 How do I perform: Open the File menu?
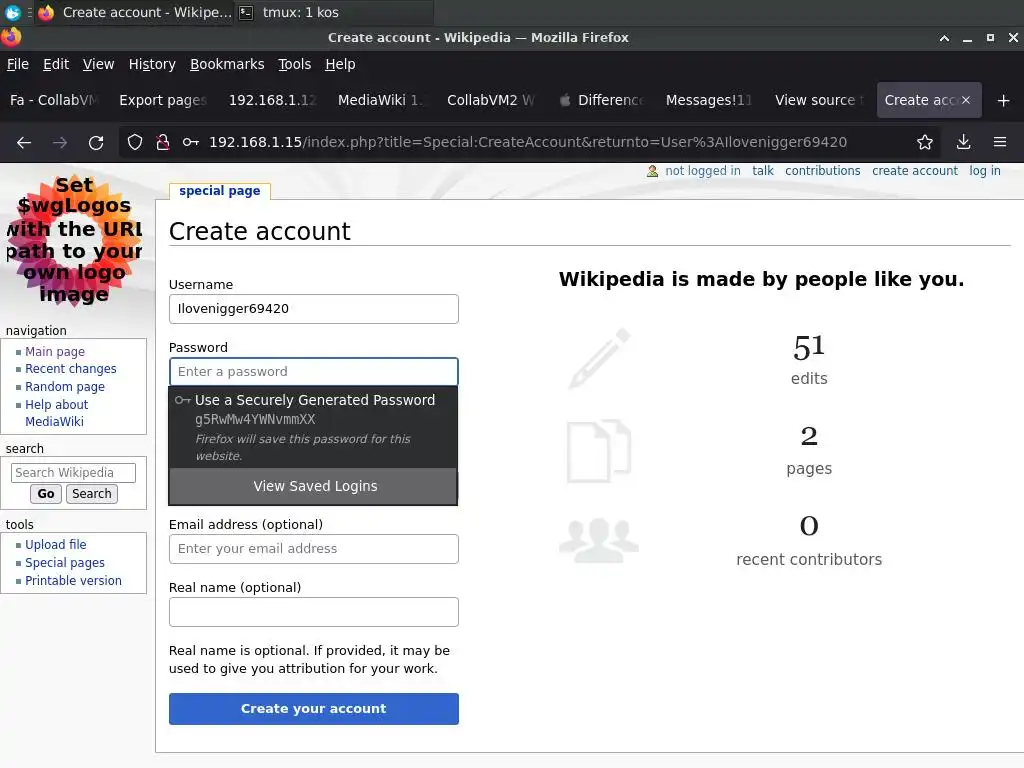coord(18,64)
